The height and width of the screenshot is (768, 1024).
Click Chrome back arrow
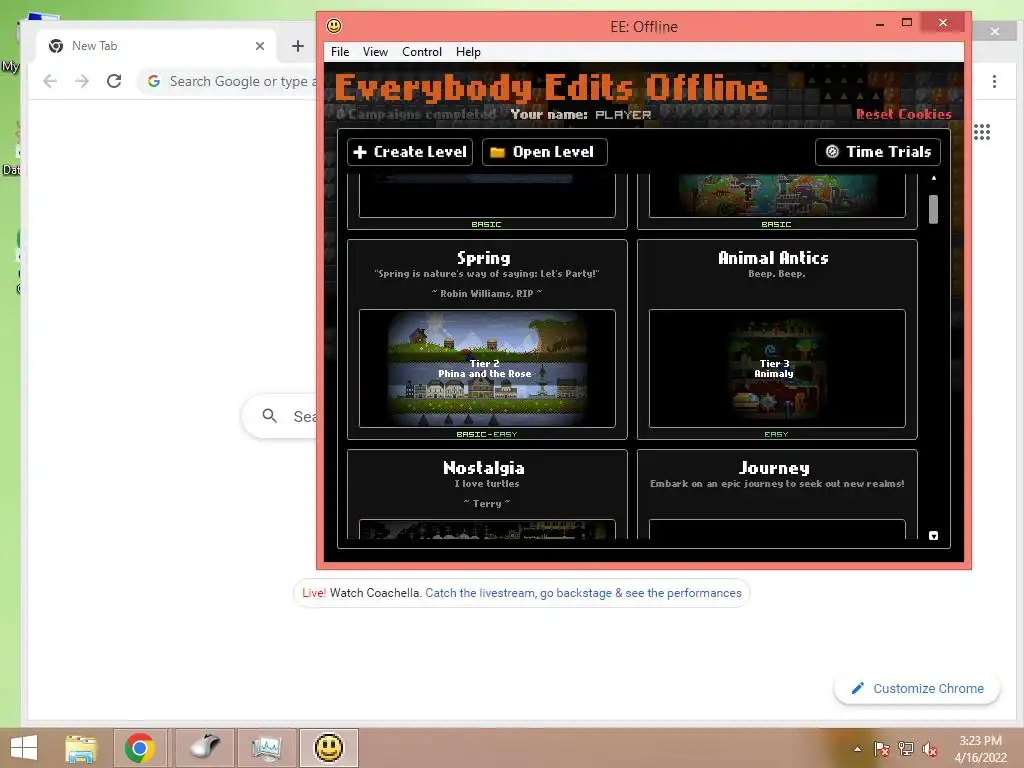pyautogui.click(x=50, y=81)
